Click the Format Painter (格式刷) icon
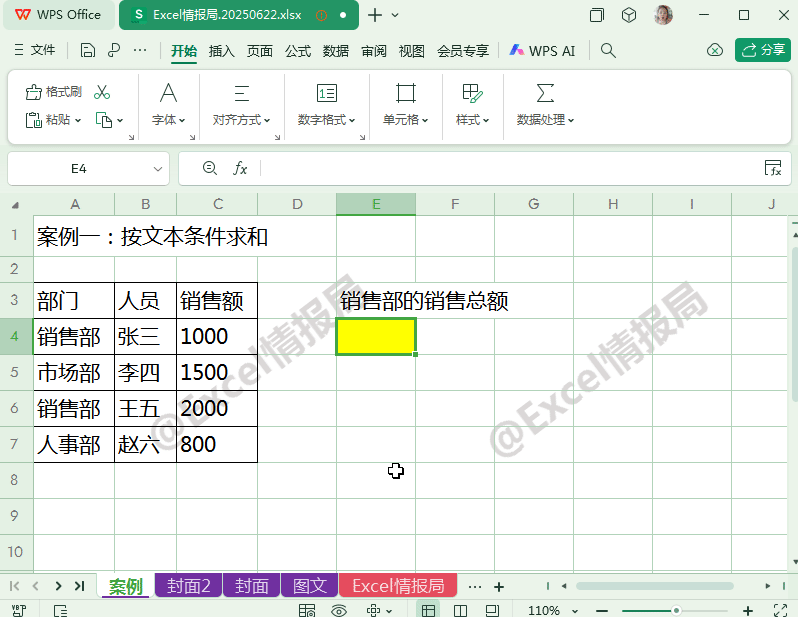 (x=34, y=92)
